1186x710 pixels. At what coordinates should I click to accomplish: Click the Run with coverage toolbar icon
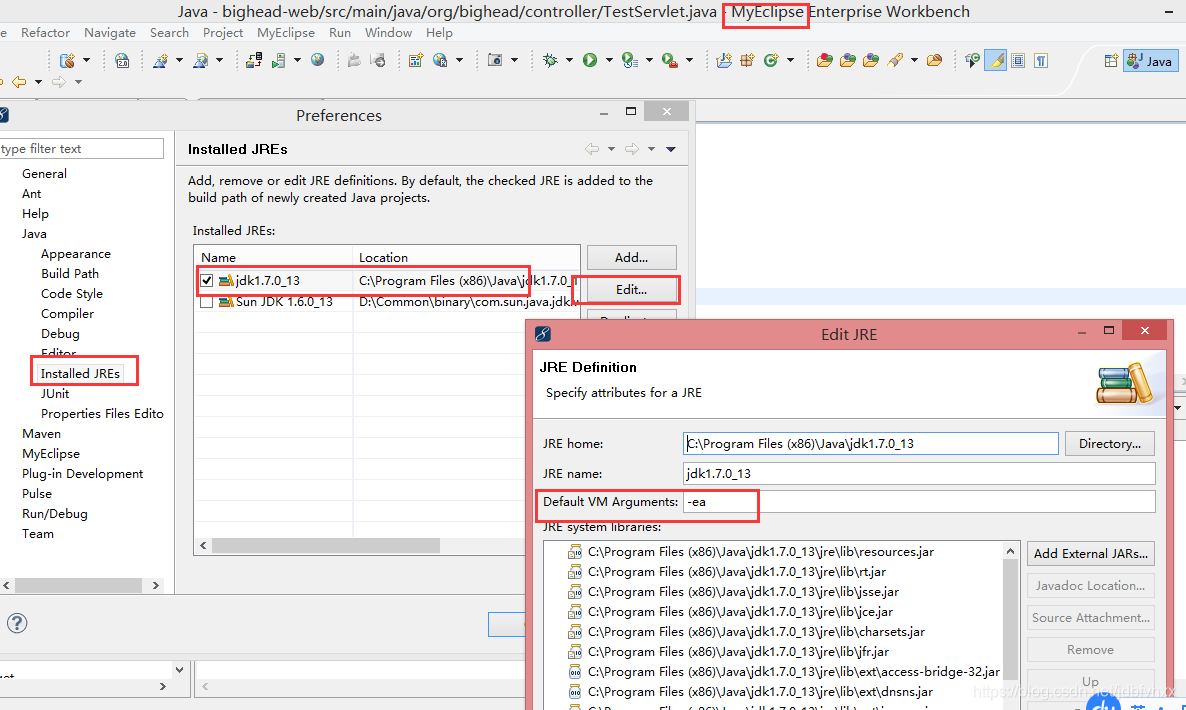coord(629,60)
